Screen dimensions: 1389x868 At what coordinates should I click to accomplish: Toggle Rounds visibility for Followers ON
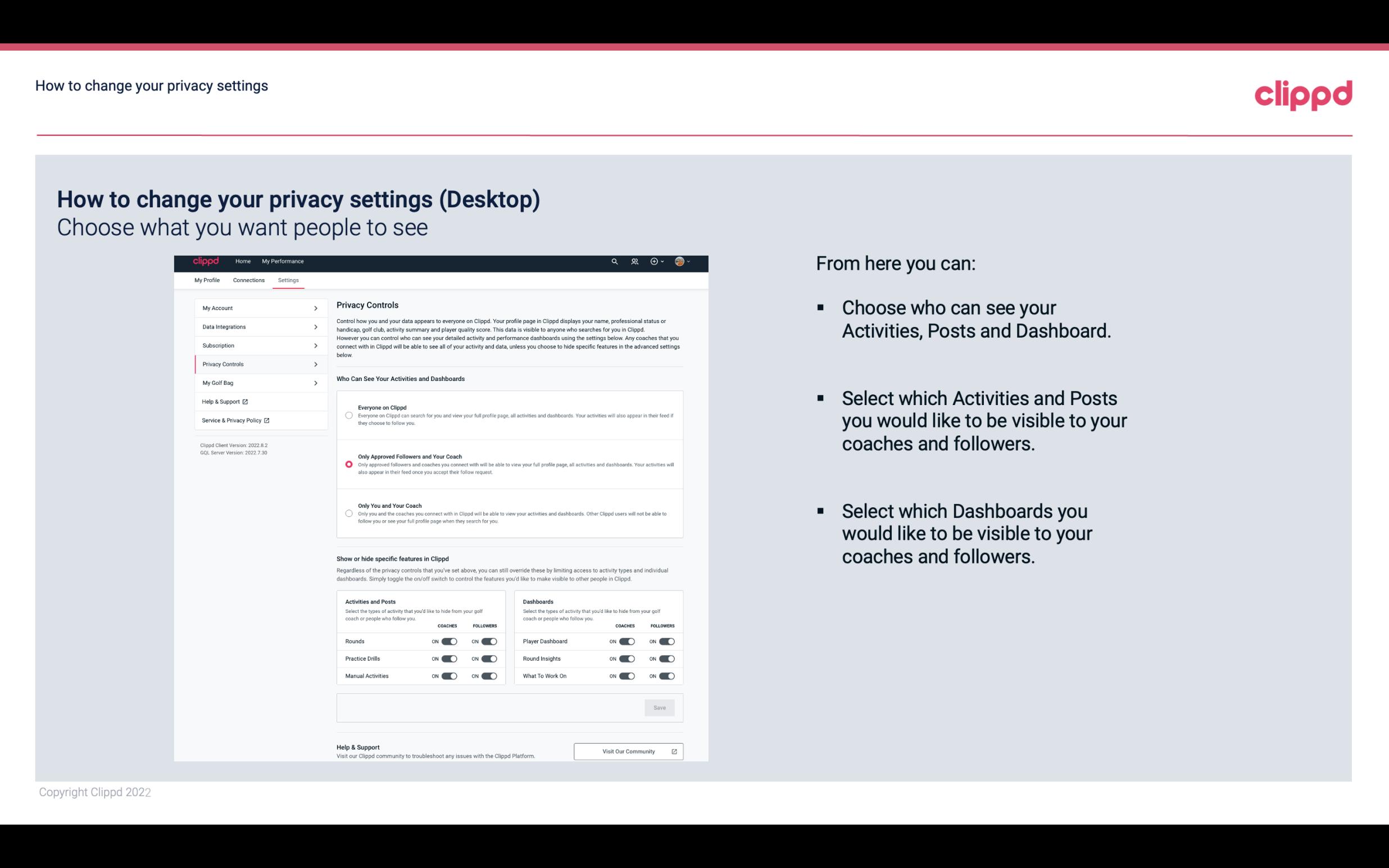coord(489,640)
